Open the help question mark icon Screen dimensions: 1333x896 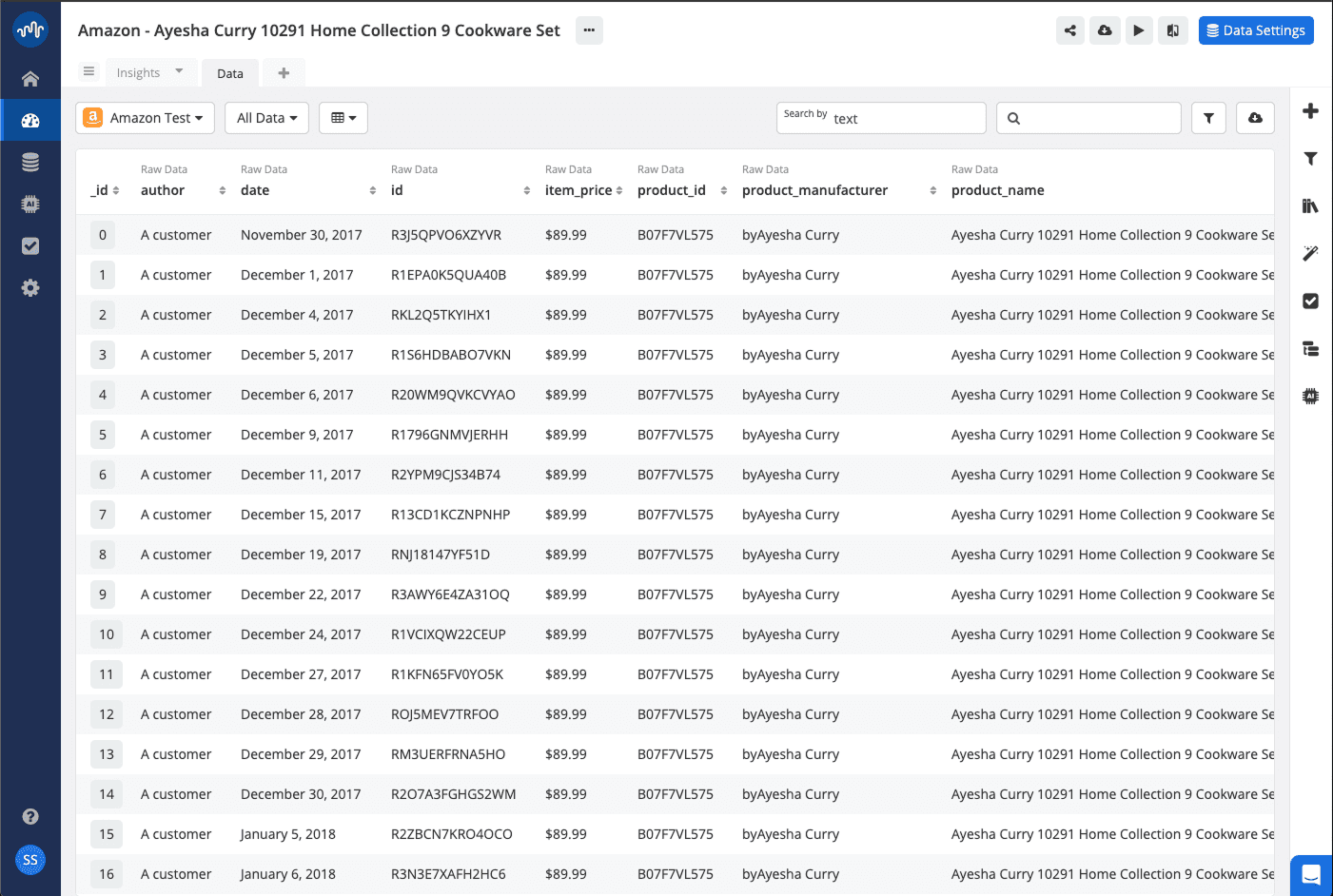click(x=30, y=816)
